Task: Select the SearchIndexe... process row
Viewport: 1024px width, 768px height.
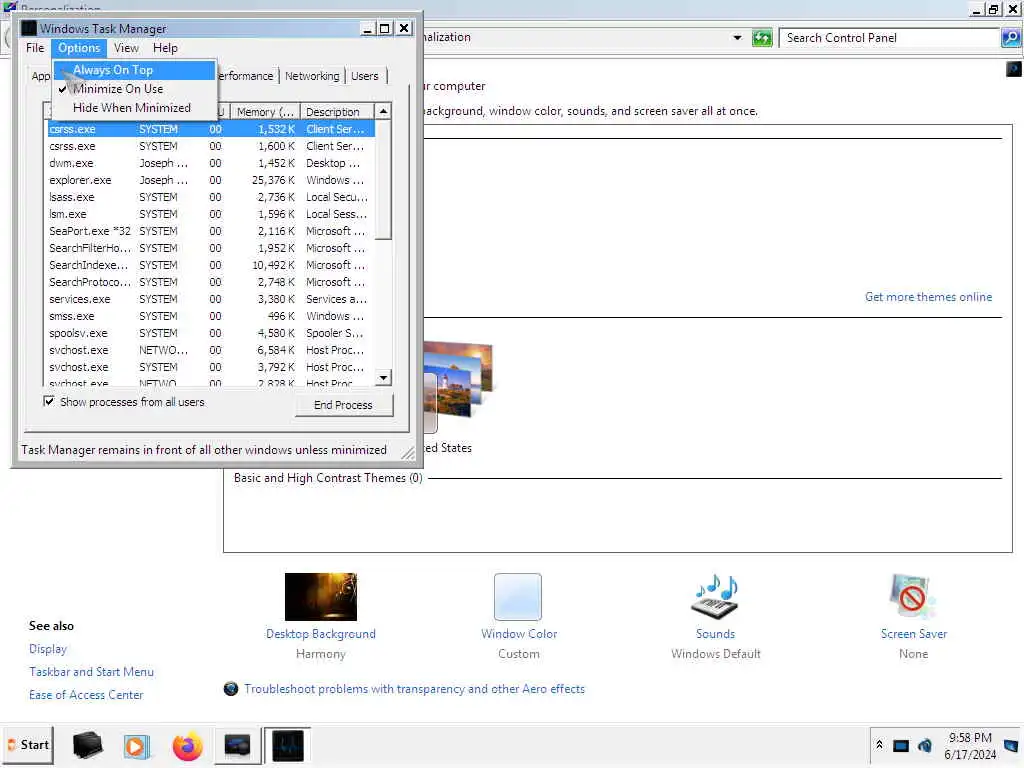Action: point(210,265)
